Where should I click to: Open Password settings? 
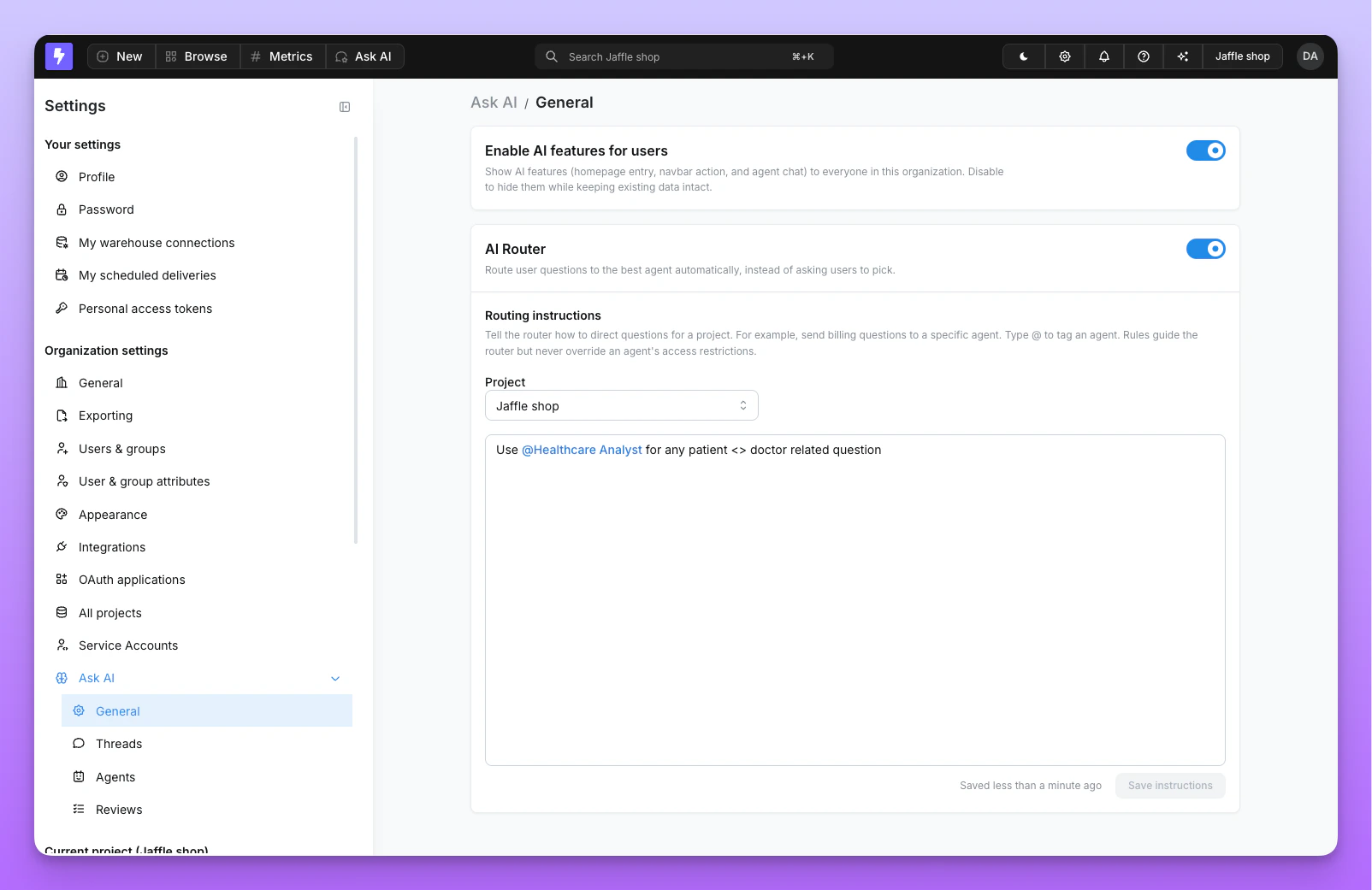click(x=198, y=209)
